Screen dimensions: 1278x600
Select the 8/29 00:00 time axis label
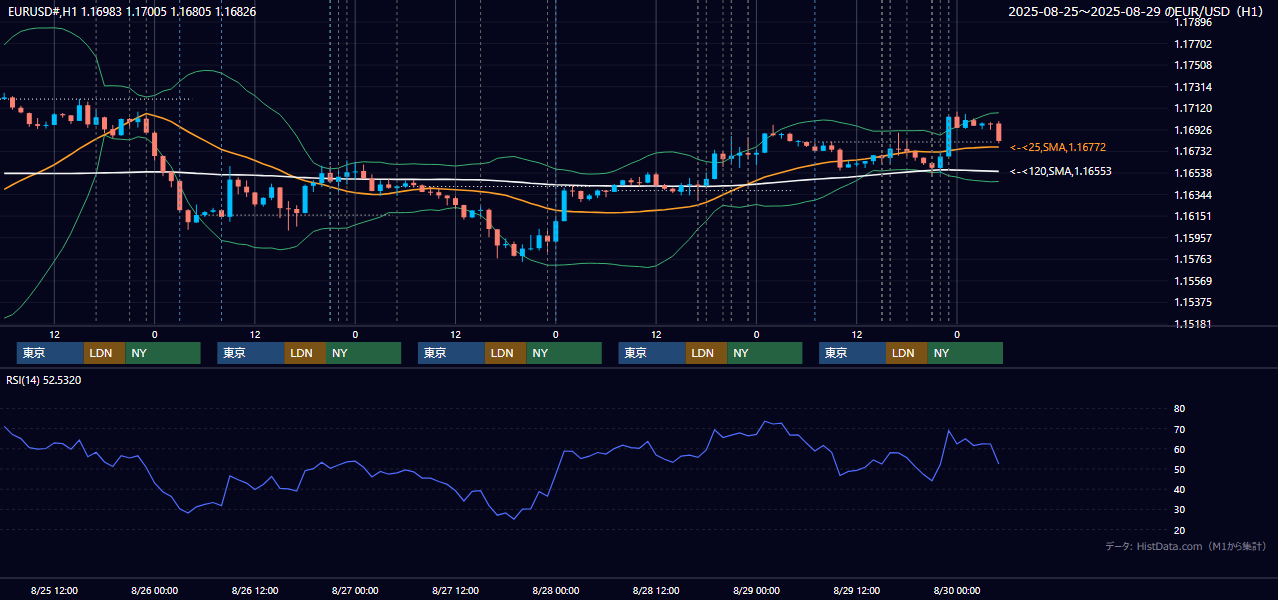point(757,590)
